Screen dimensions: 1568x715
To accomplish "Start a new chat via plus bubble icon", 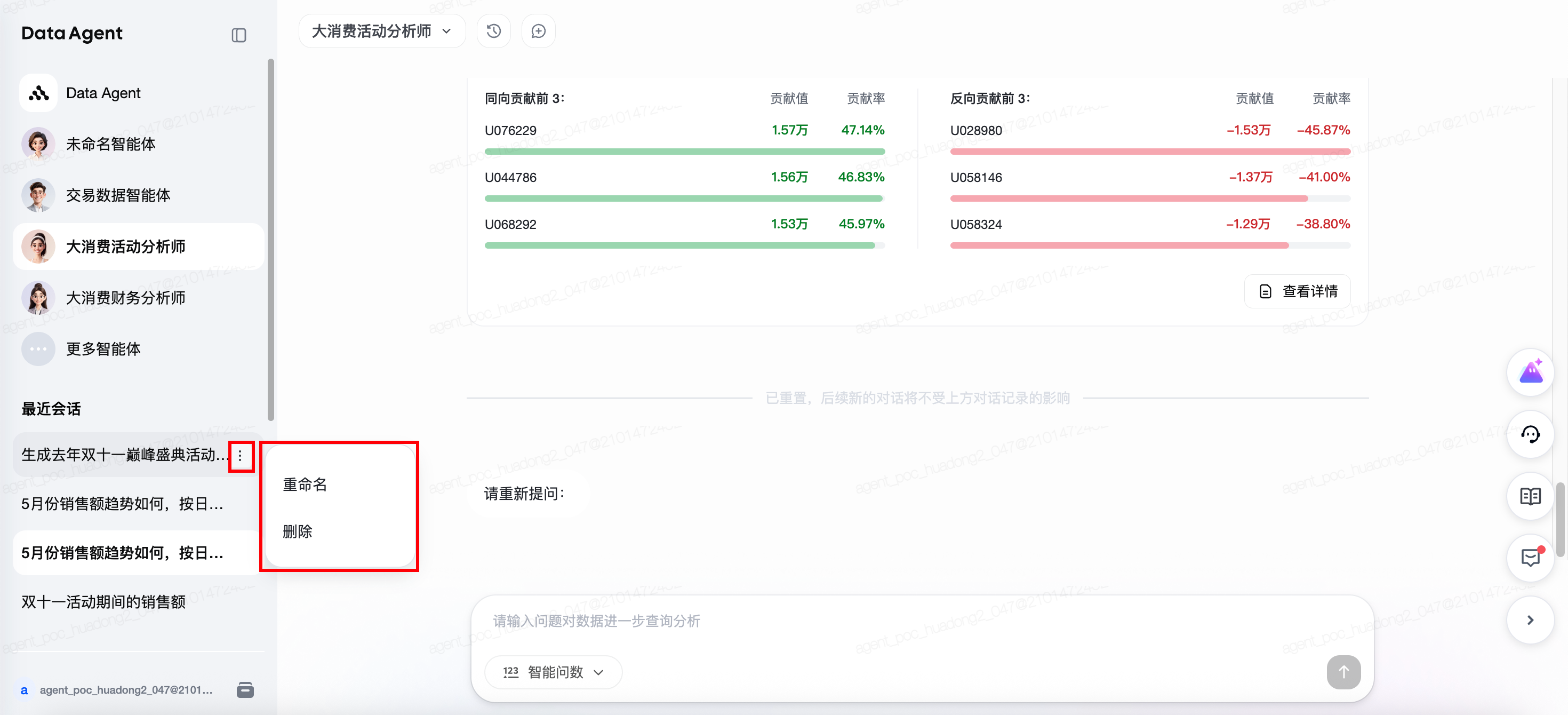I will tap(538, 30).
